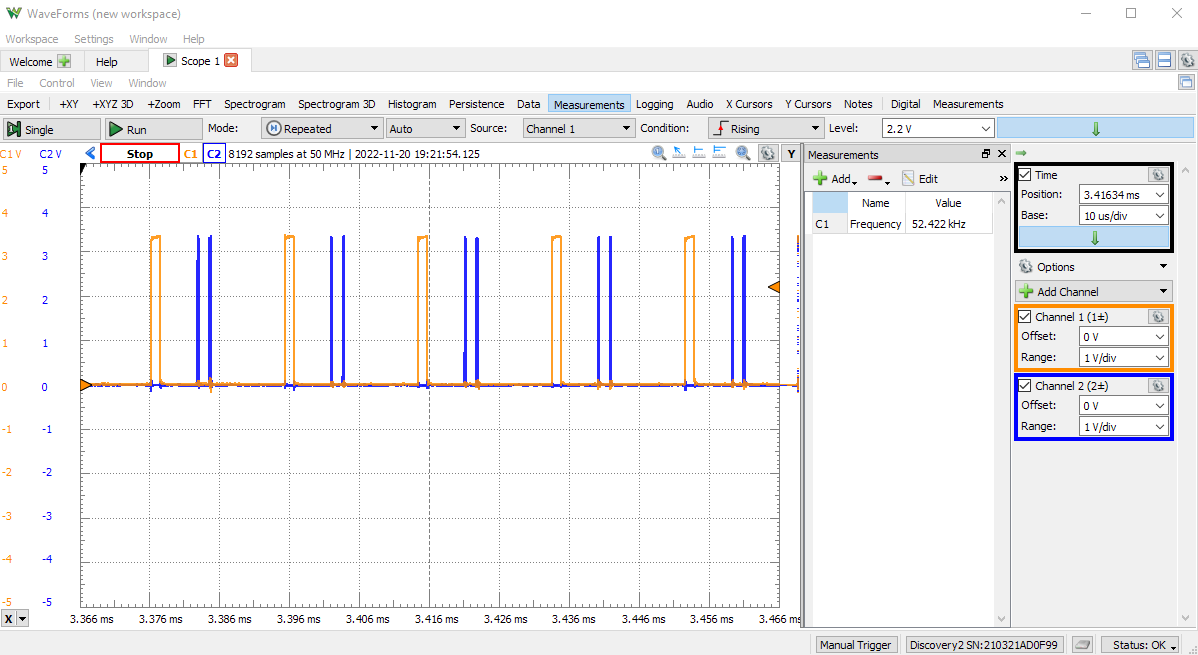The width and height of the screenshot is (1198, 655).
Task: Click the first magnifier icon above plot
Action: coord(659,153)
